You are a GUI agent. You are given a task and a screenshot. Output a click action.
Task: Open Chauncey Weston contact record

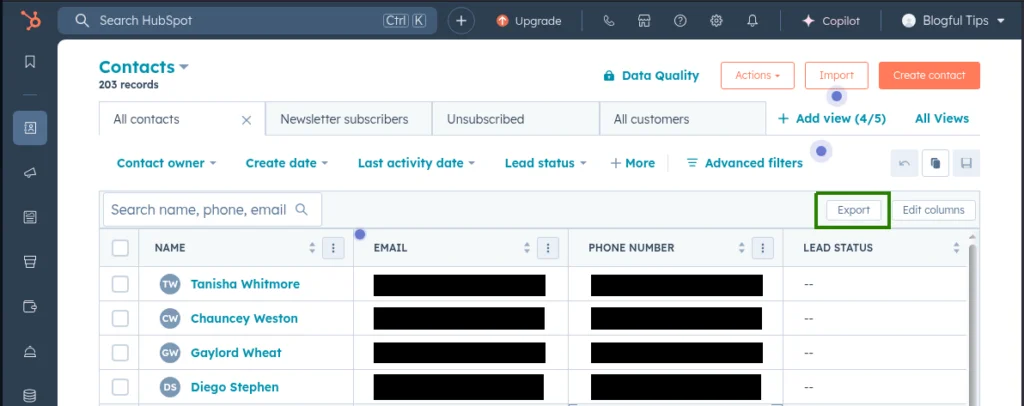point(244,319)
